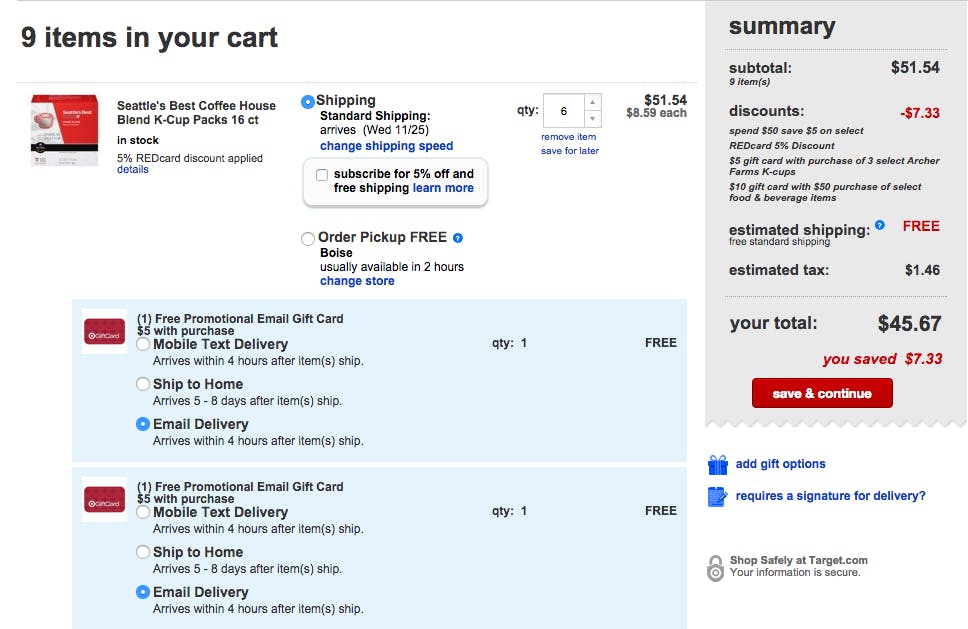Enable subscribe for 5% off checkbox

(322, 175)
